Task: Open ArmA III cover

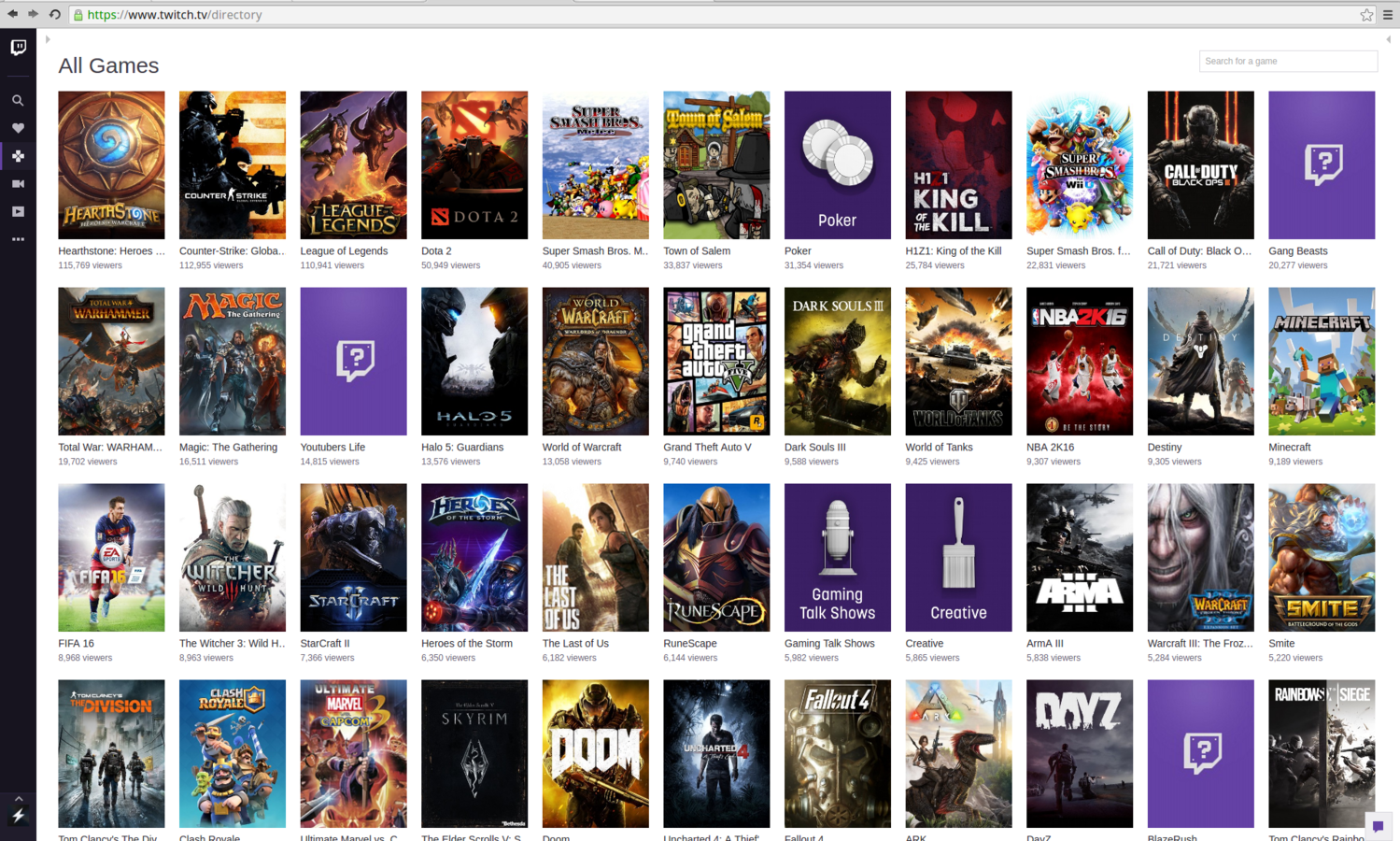Action: coord(1080,558)
